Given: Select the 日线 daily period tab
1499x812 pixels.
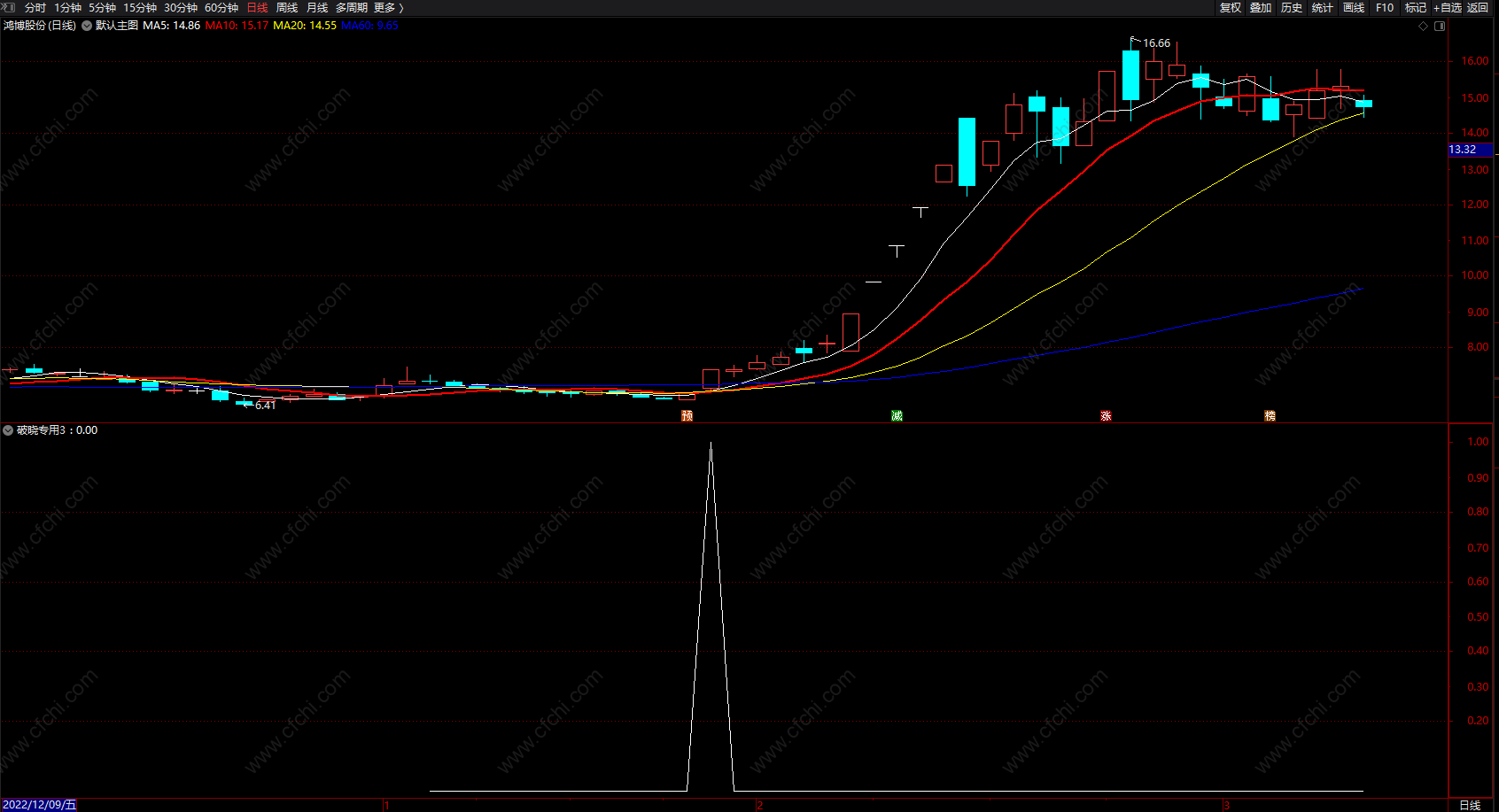Looking at the screenshot, I should click(257, 7).
